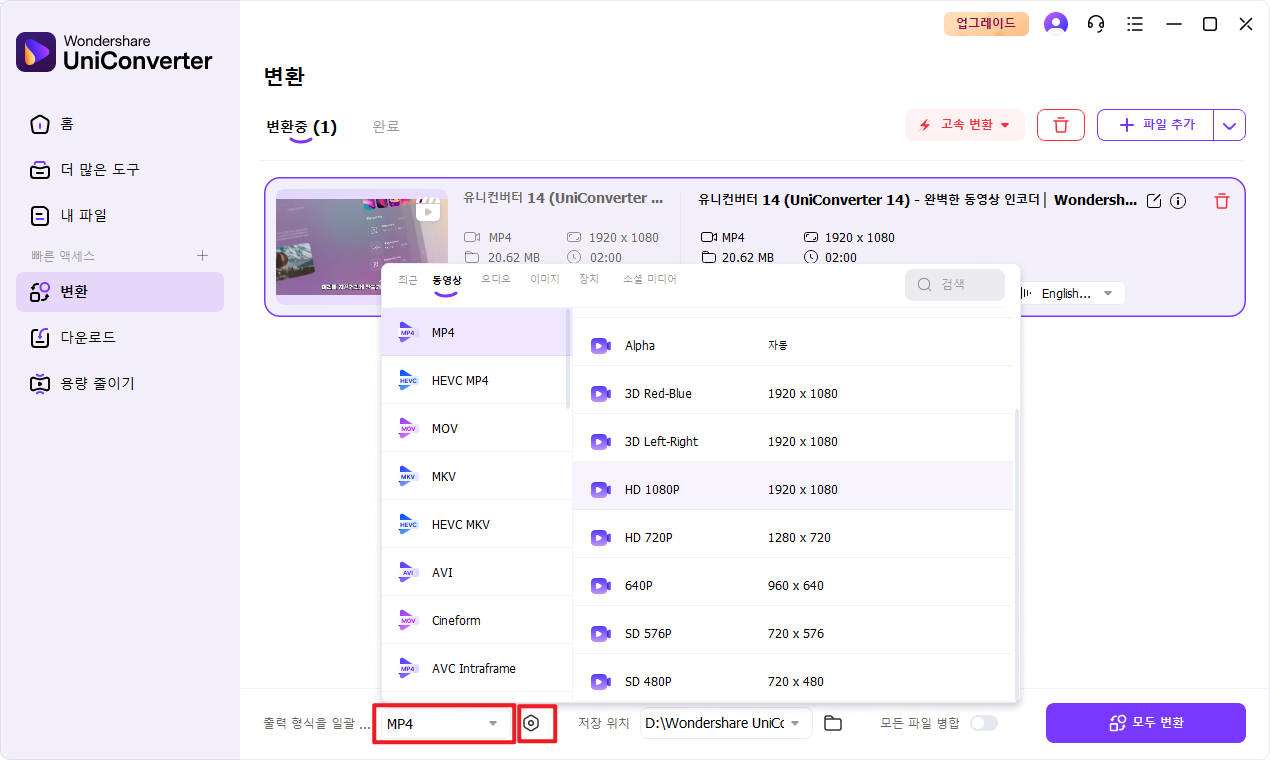Click the 검색 field in format panel

coord(955,285)
